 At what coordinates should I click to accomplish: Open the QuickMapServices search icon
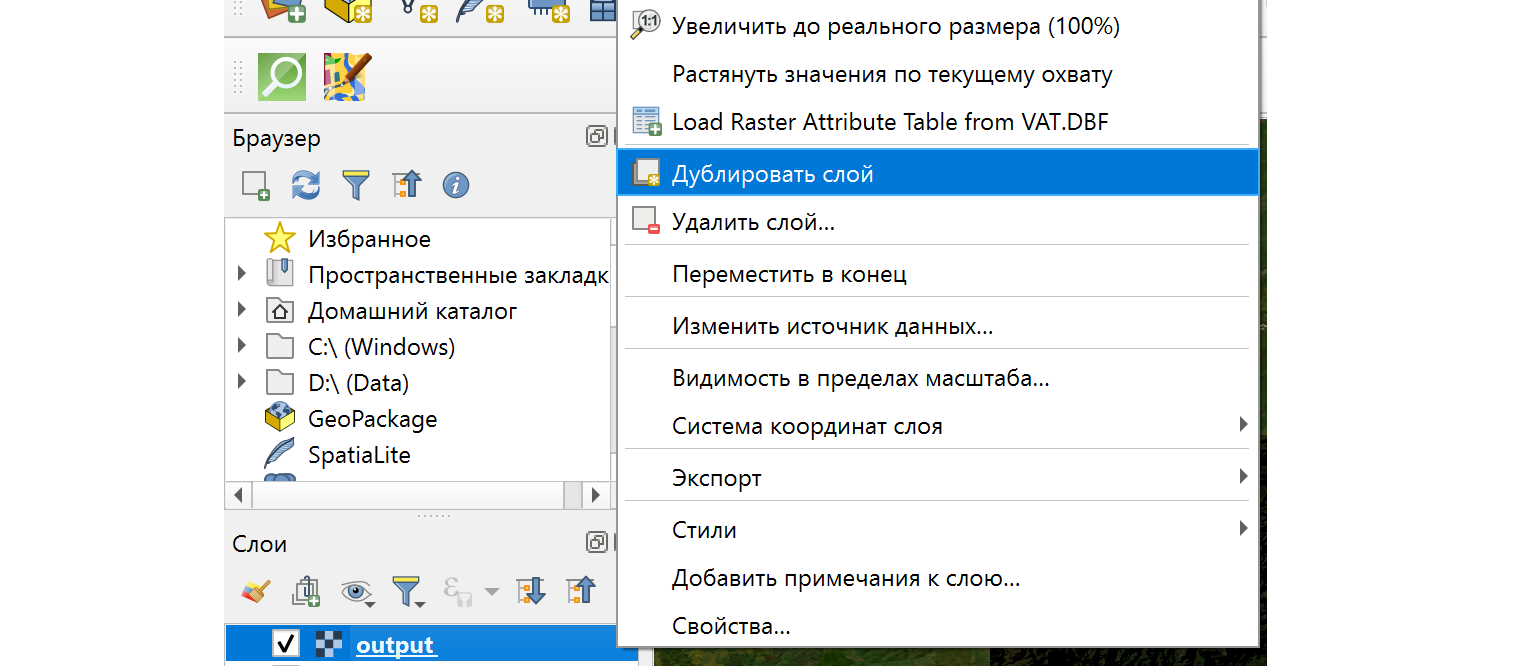pos(282,76)
